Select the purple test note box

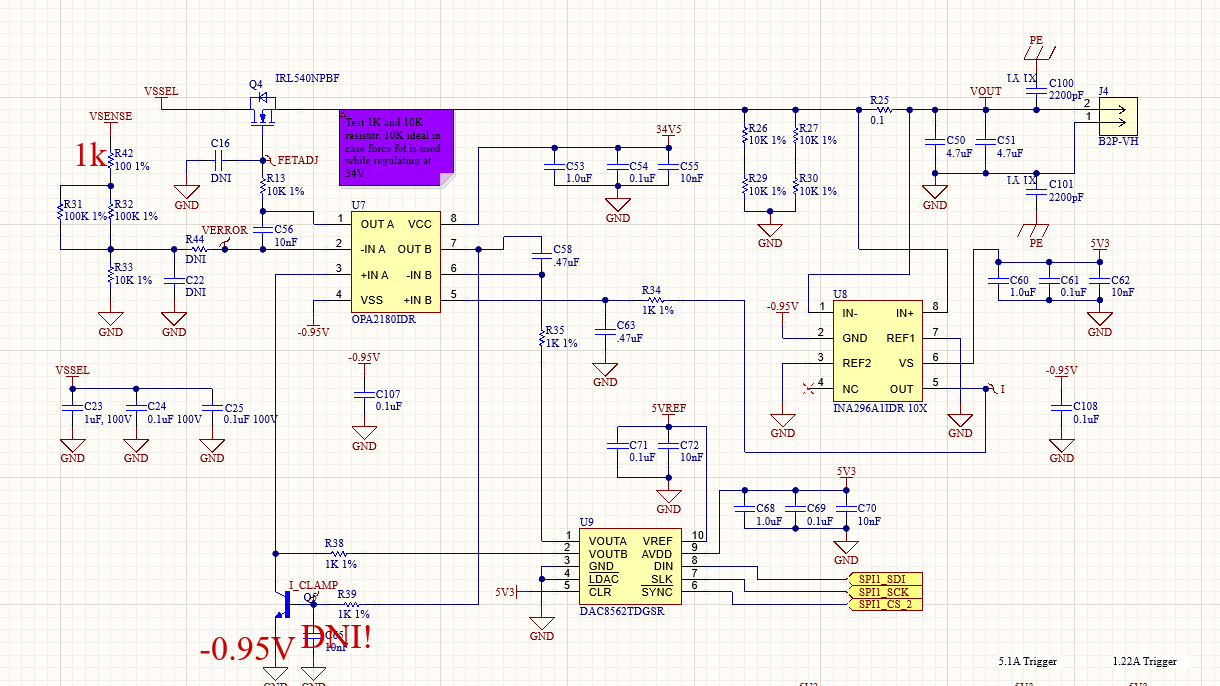click(x=396, y=148)
